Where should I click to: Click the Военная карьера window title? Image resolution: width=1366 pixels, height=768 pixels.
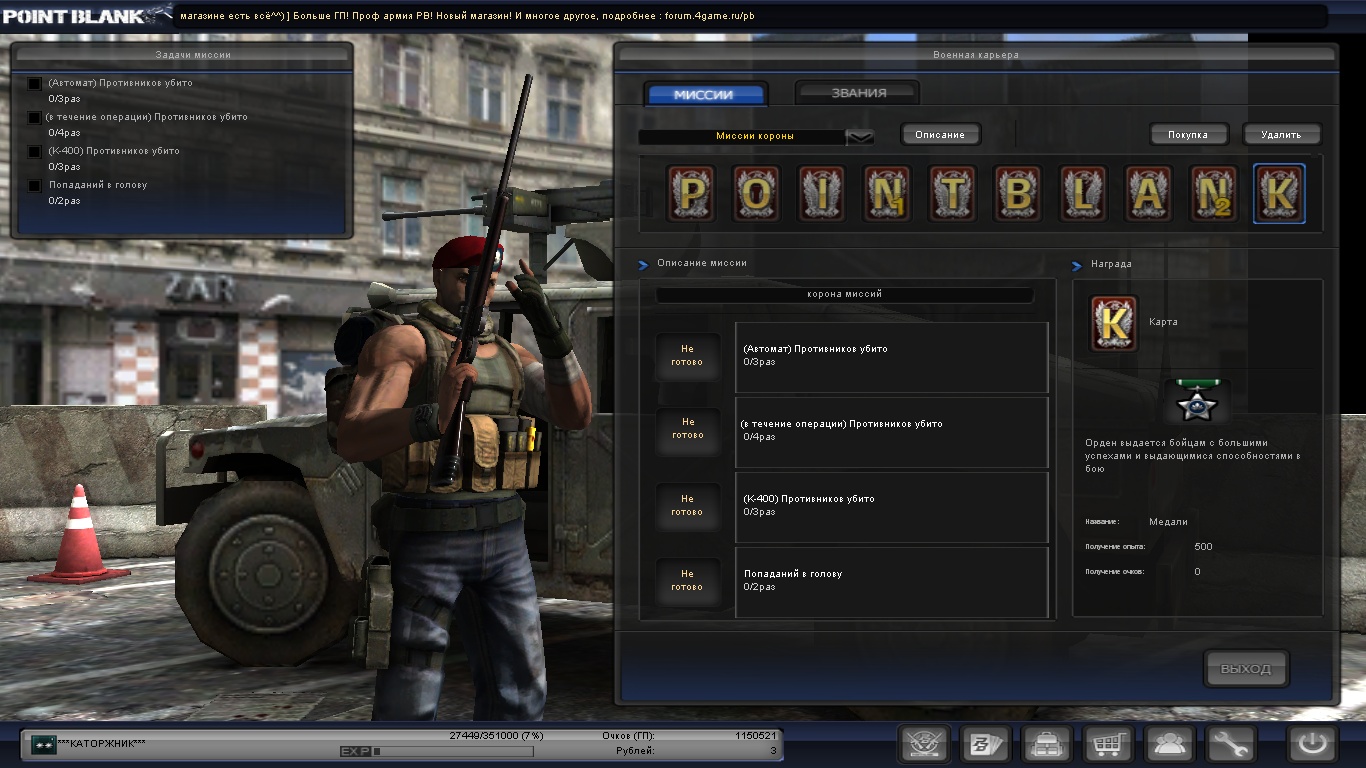tap(975, 55)
